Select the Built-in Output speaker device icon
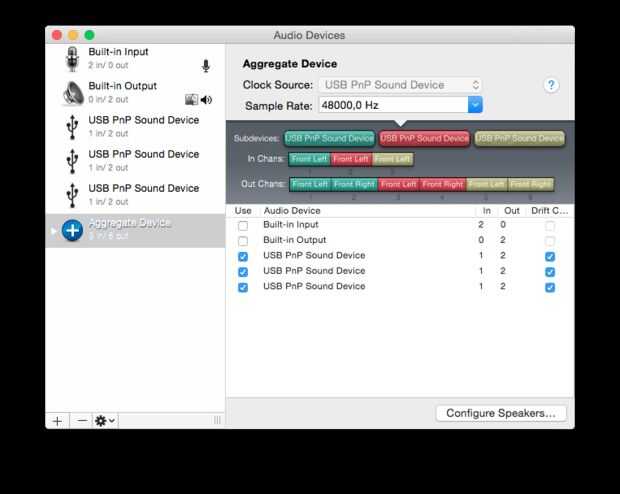 (x=73, y=93)
